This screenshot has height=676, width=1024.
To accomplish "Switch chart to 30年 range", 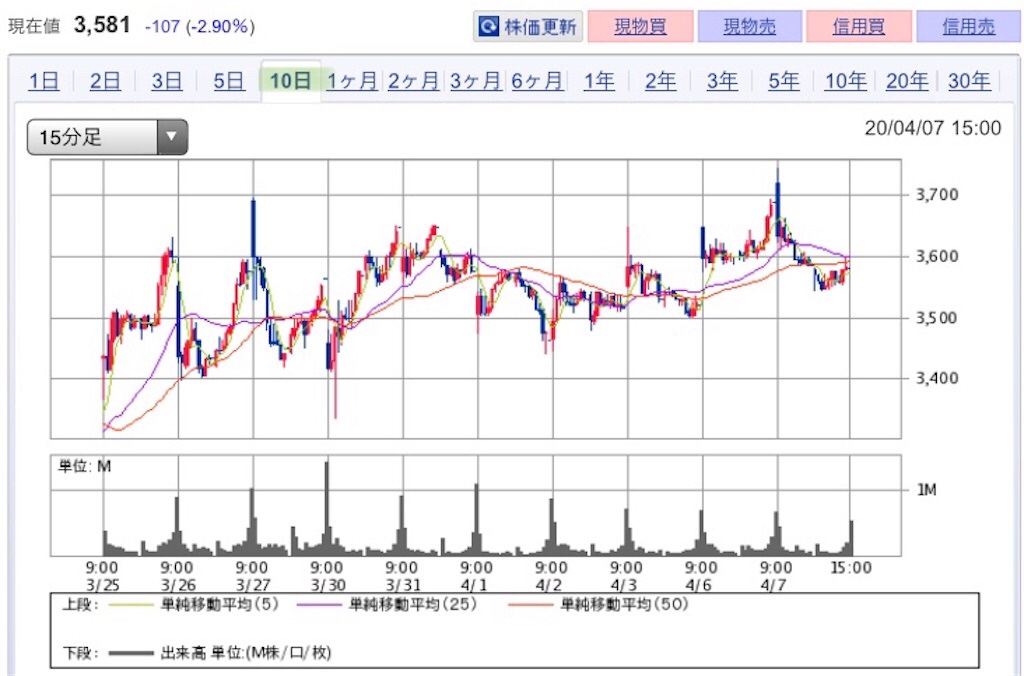I will click(969, 81).
